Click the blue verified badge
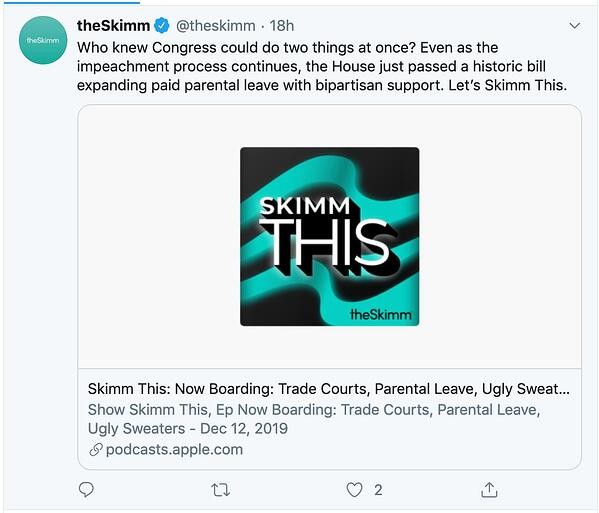Screen dimensions: 599x513 point(162,26)
